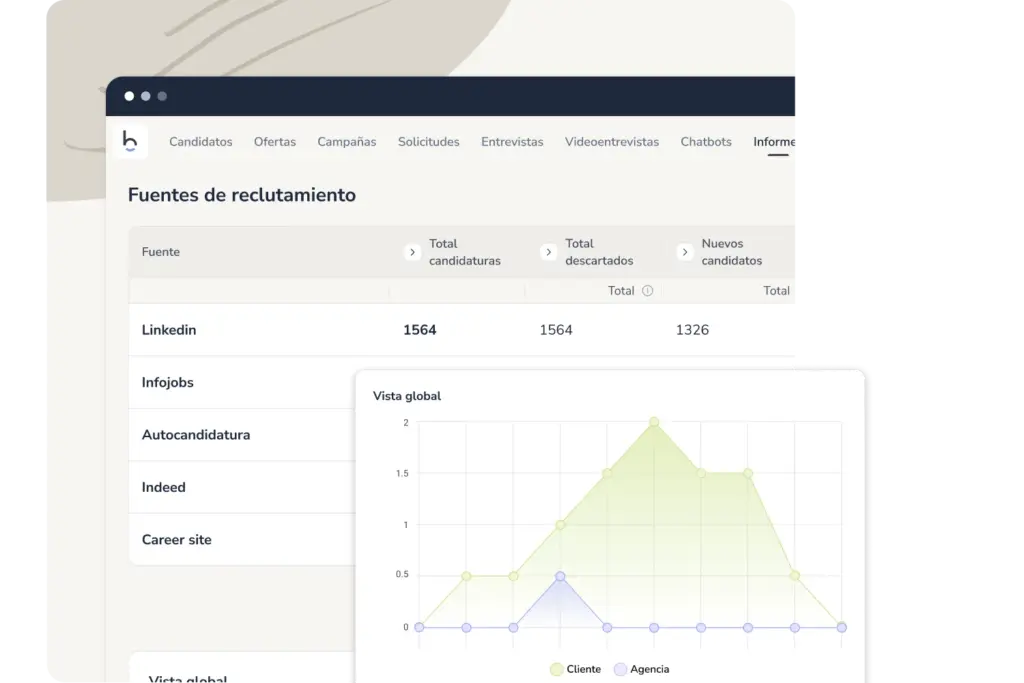Click the Total candidaturas column header
Image resolution: width=1024 pixels, height=683 pixels.
pos(465,252)
